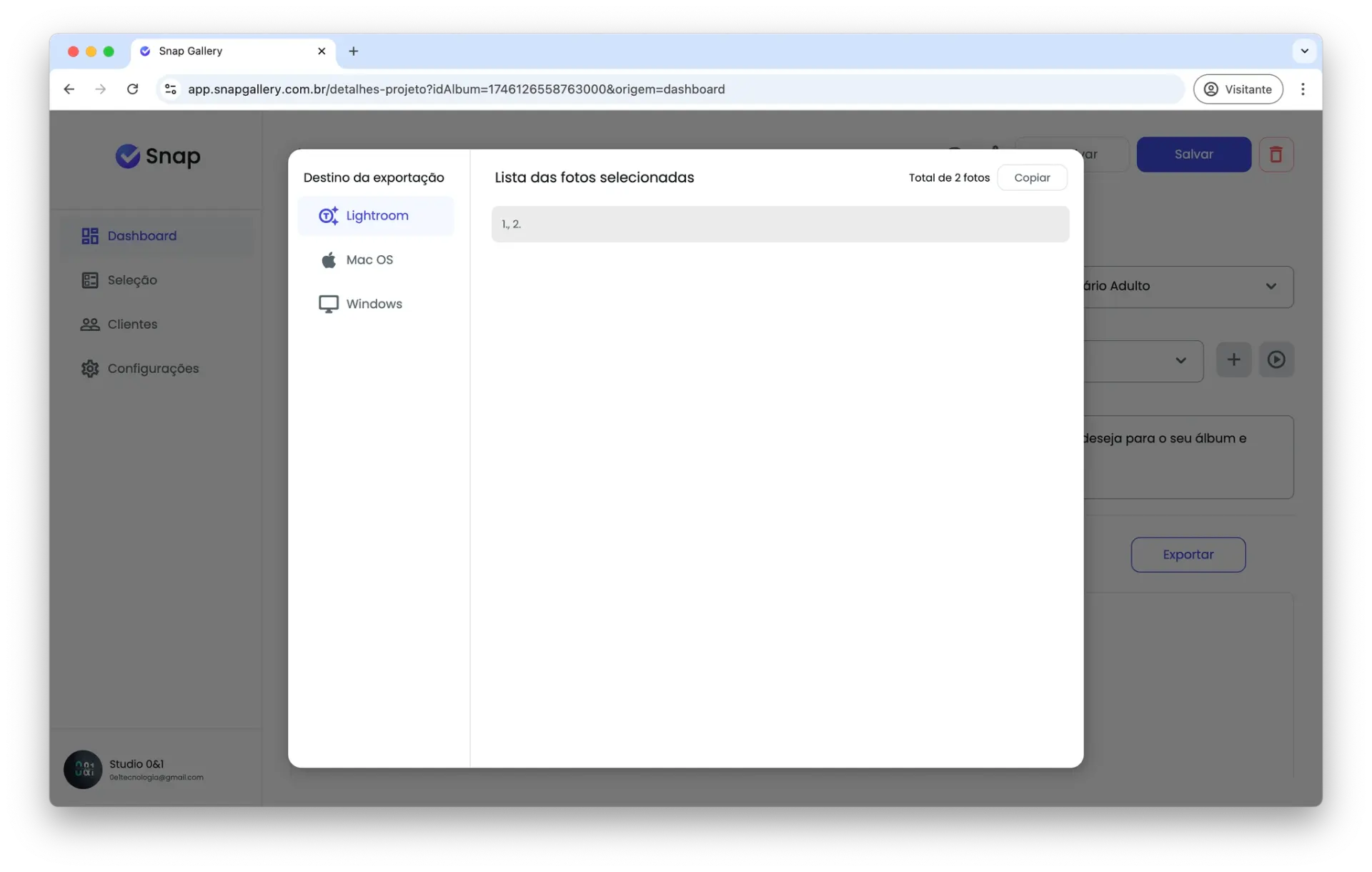1372x872 pixels.
Task: Open the browser three-dot menu
Action: (x=1303, y=89)
